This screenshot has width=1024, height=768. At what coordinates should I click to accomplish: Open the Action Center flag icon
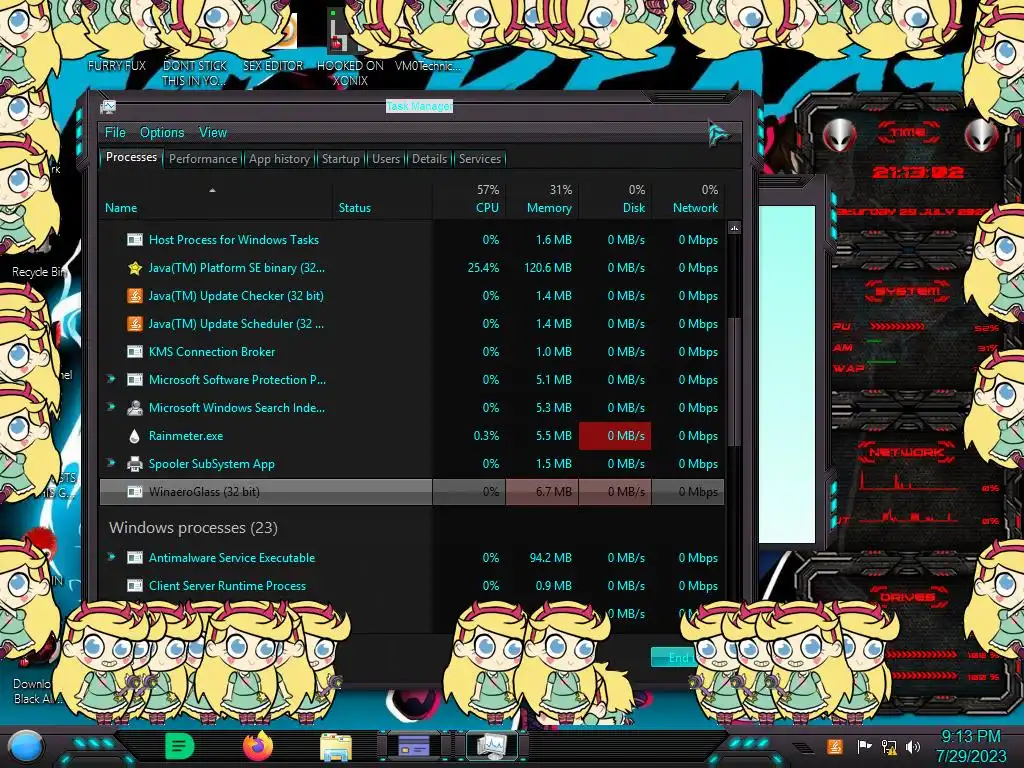[865, 746]
